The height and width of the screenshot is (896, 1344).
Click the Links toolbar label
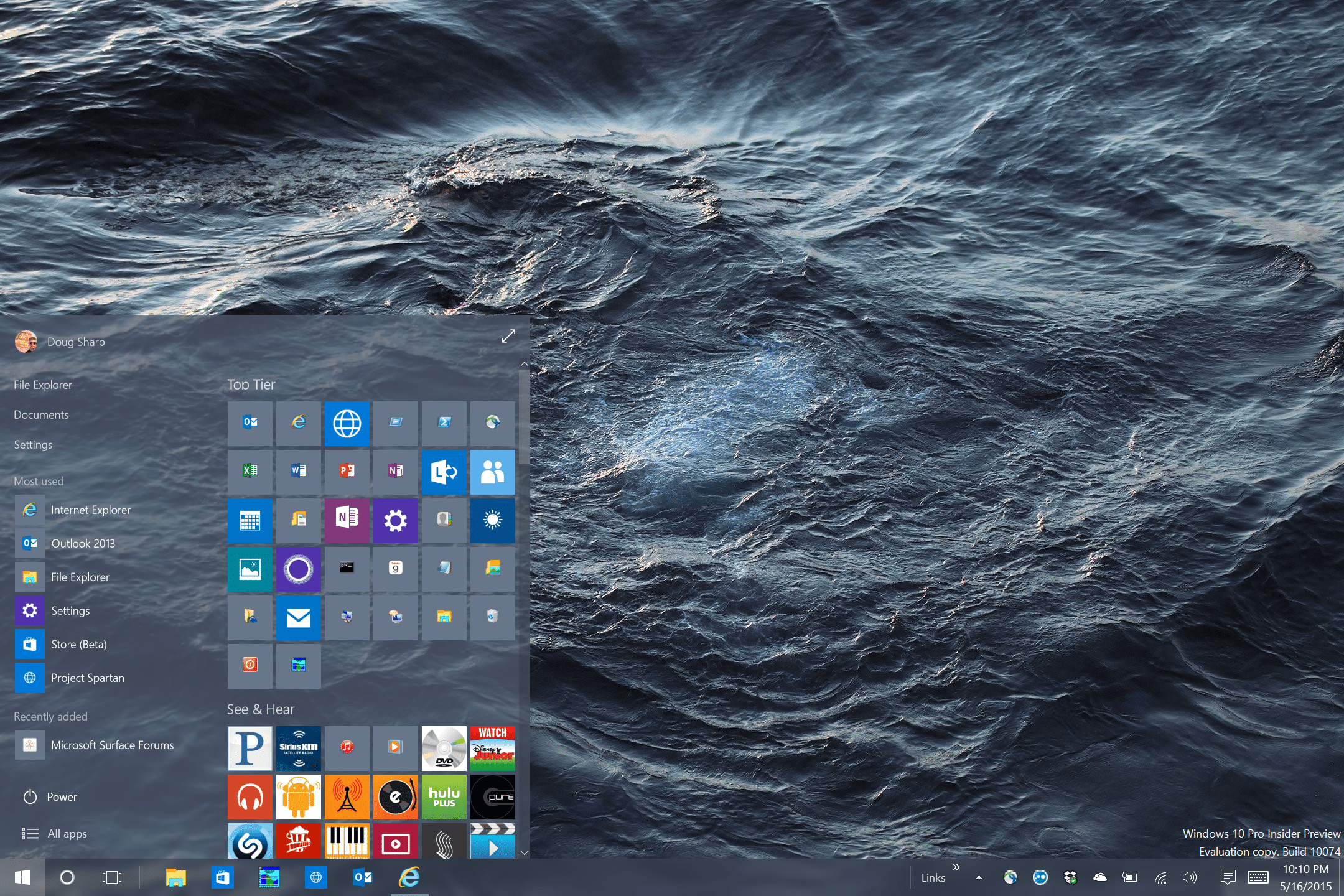933,878
